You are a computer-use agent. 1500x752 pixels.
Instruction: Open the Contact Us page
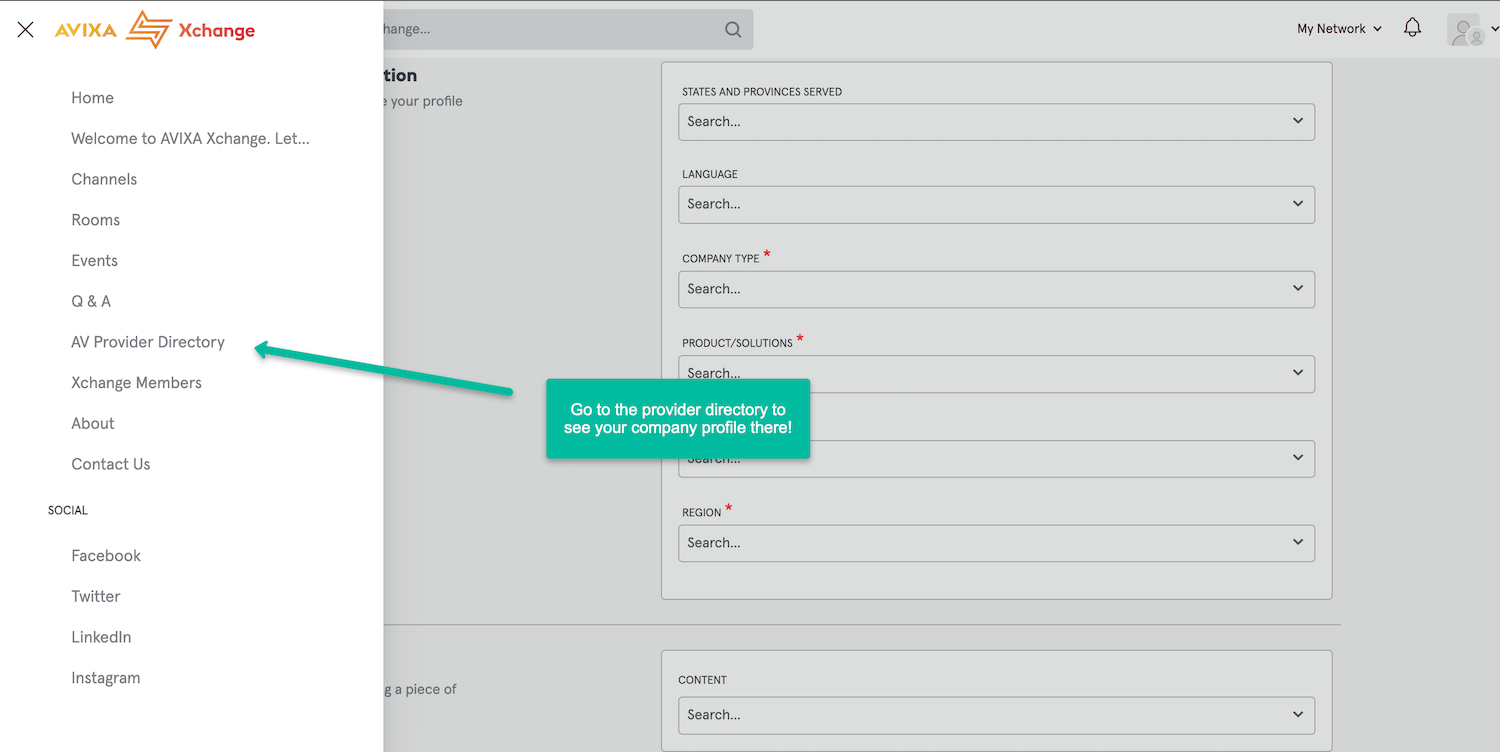click(x=111, y=464)
